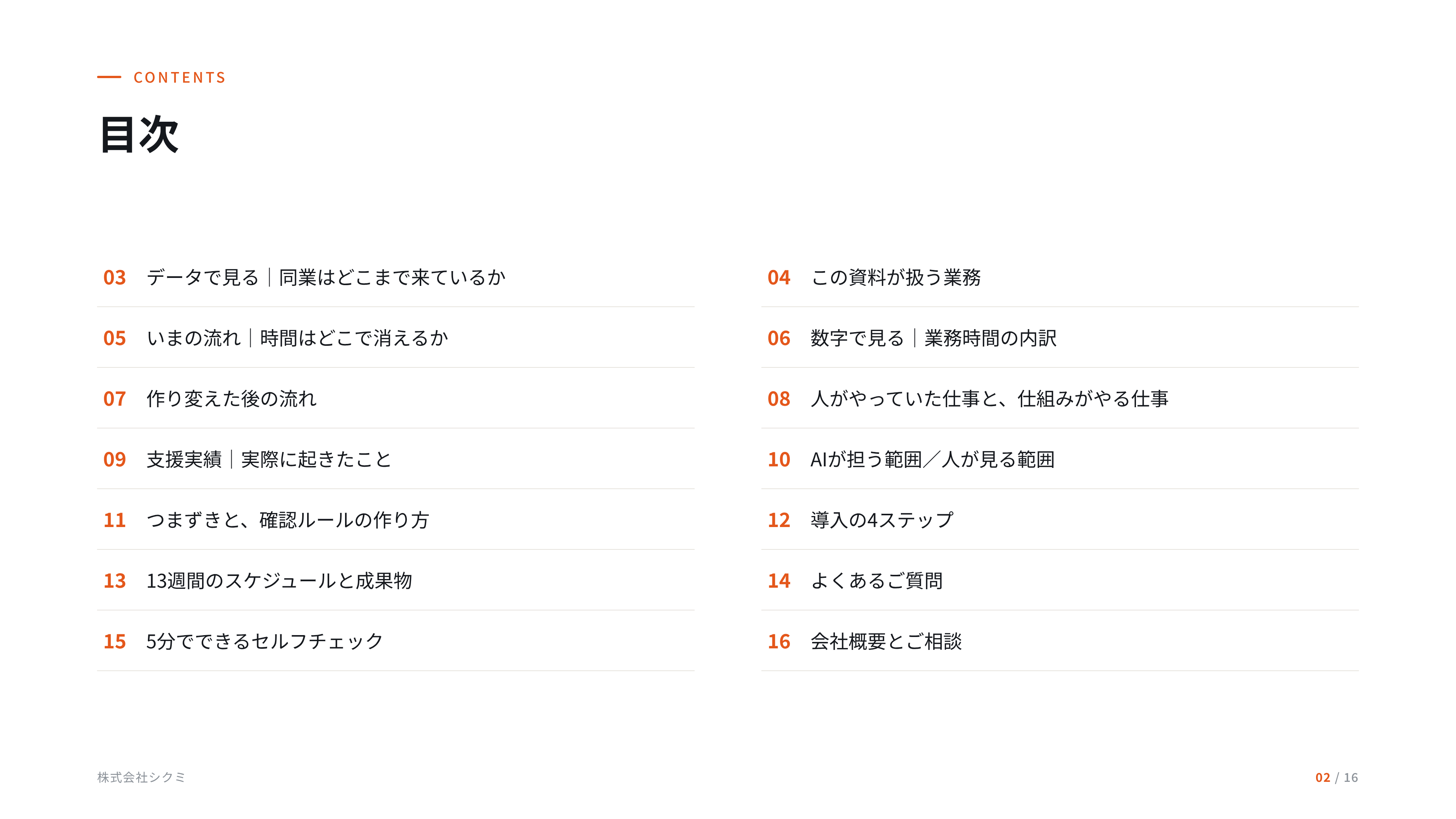Select entry 05 いまの流れ
Image resolution: width=1456 pixels, height=819 pixels.
pyautogui.click(x=395, y=338)
